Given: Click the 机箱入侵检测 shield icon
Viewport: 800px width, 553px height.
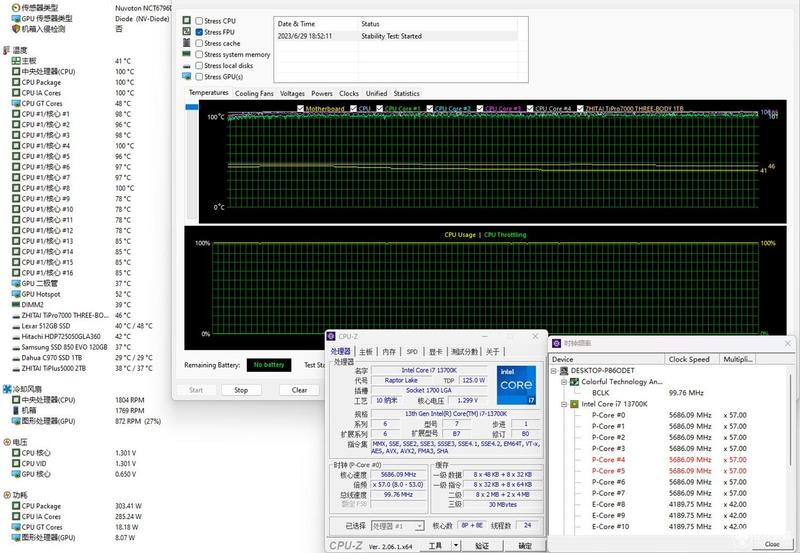Looking at the screenshot, I should click(16, 29).
